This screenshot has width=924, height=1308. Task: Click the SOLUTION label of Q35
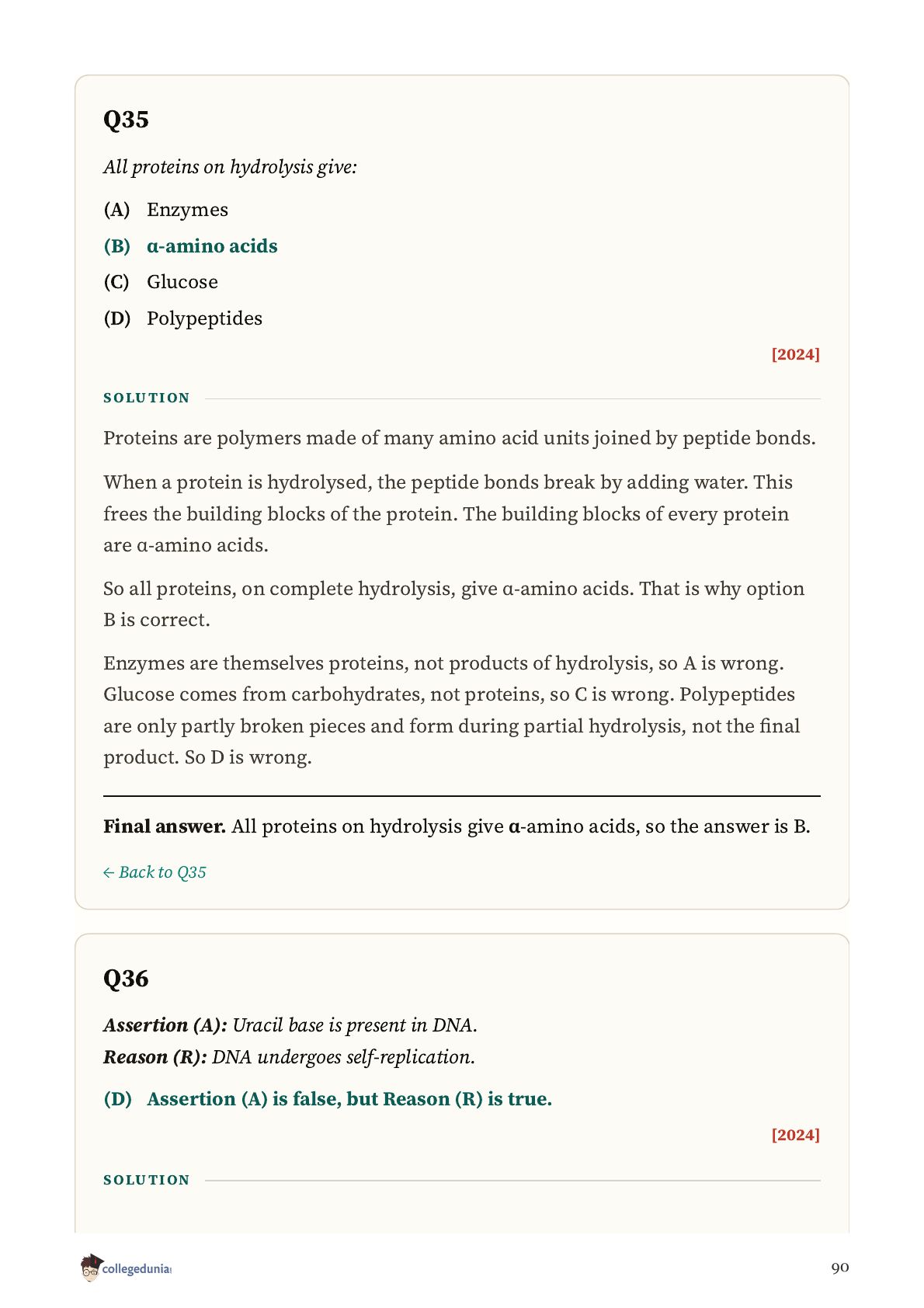point(147,398)
